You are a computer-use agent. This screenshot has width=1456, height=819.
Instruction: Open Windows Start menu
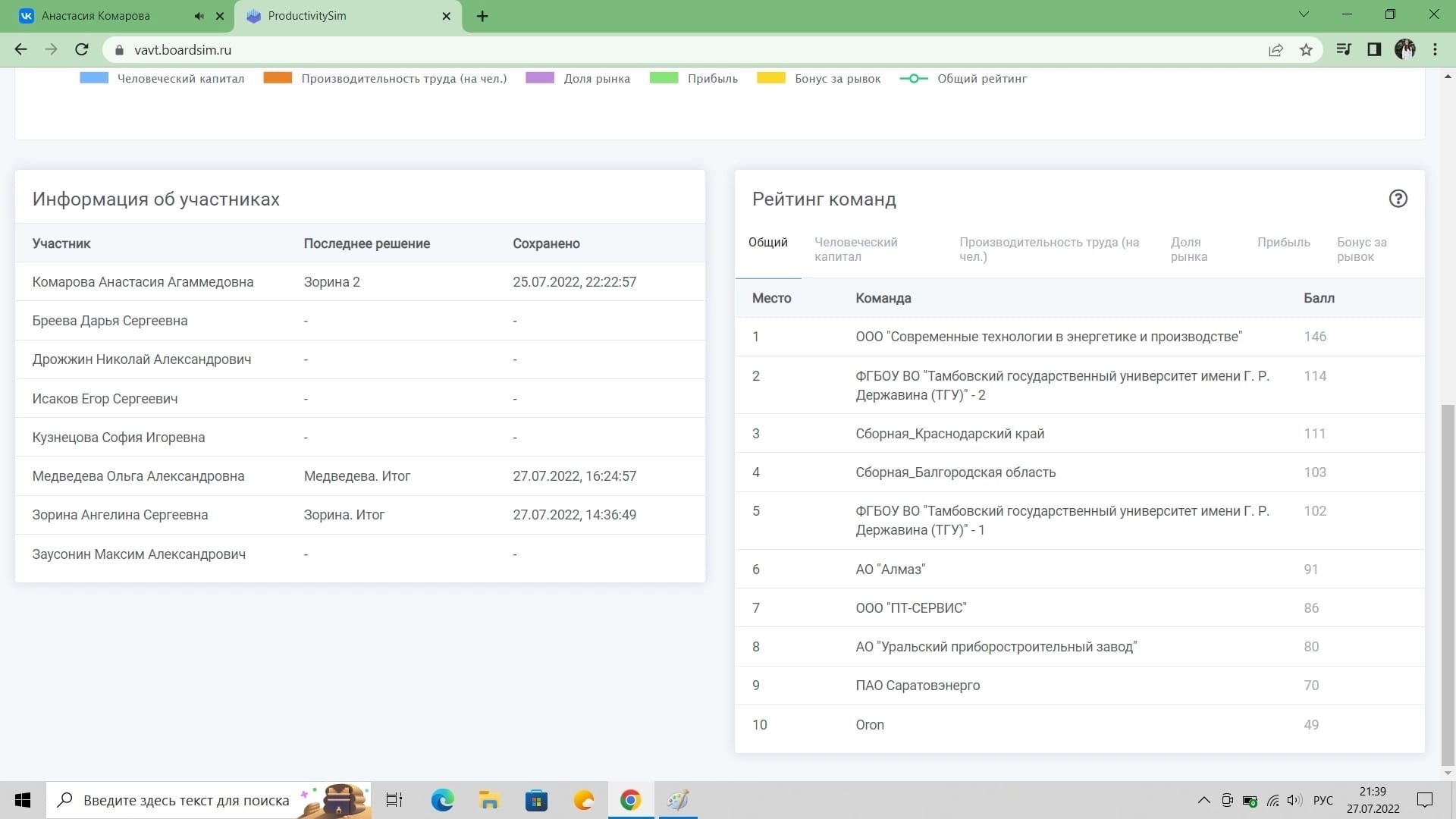(23, 800)
